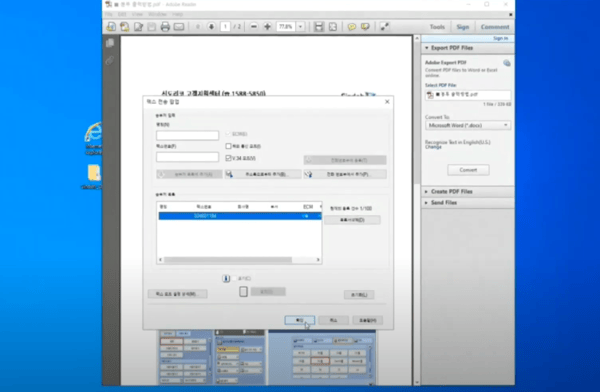Click the recipient list horizontal scrollbar

(239, 260)
